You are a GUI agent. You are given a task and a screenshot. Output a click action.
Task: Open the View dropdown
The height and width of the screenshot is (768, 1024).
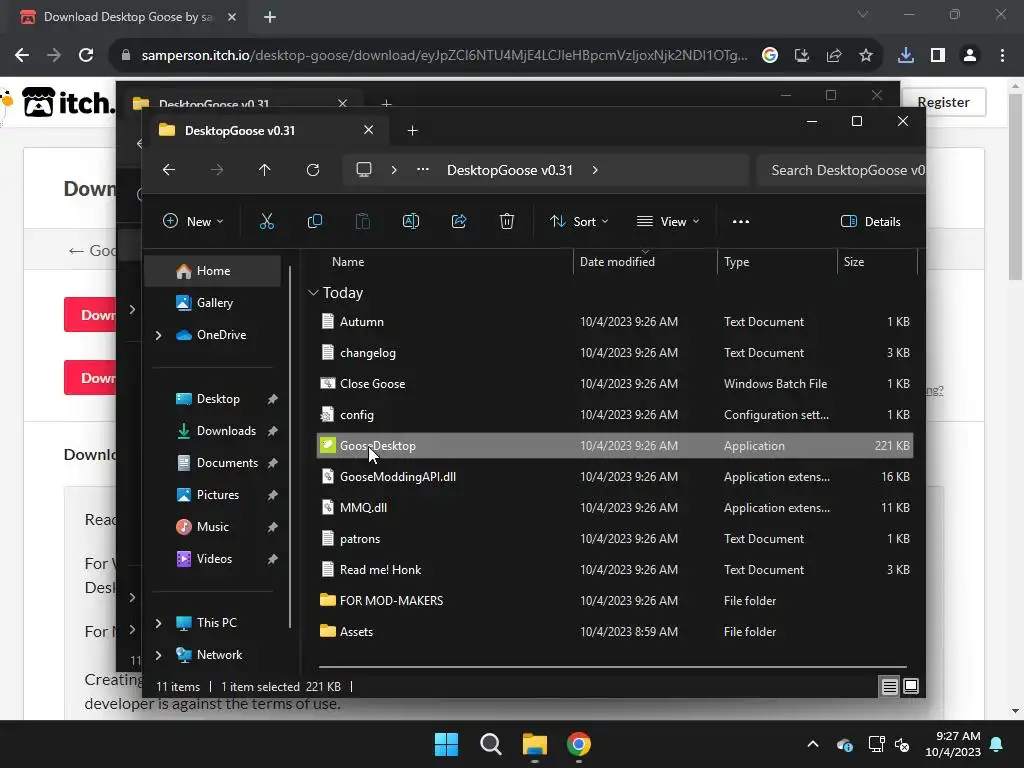click(668, 221)
